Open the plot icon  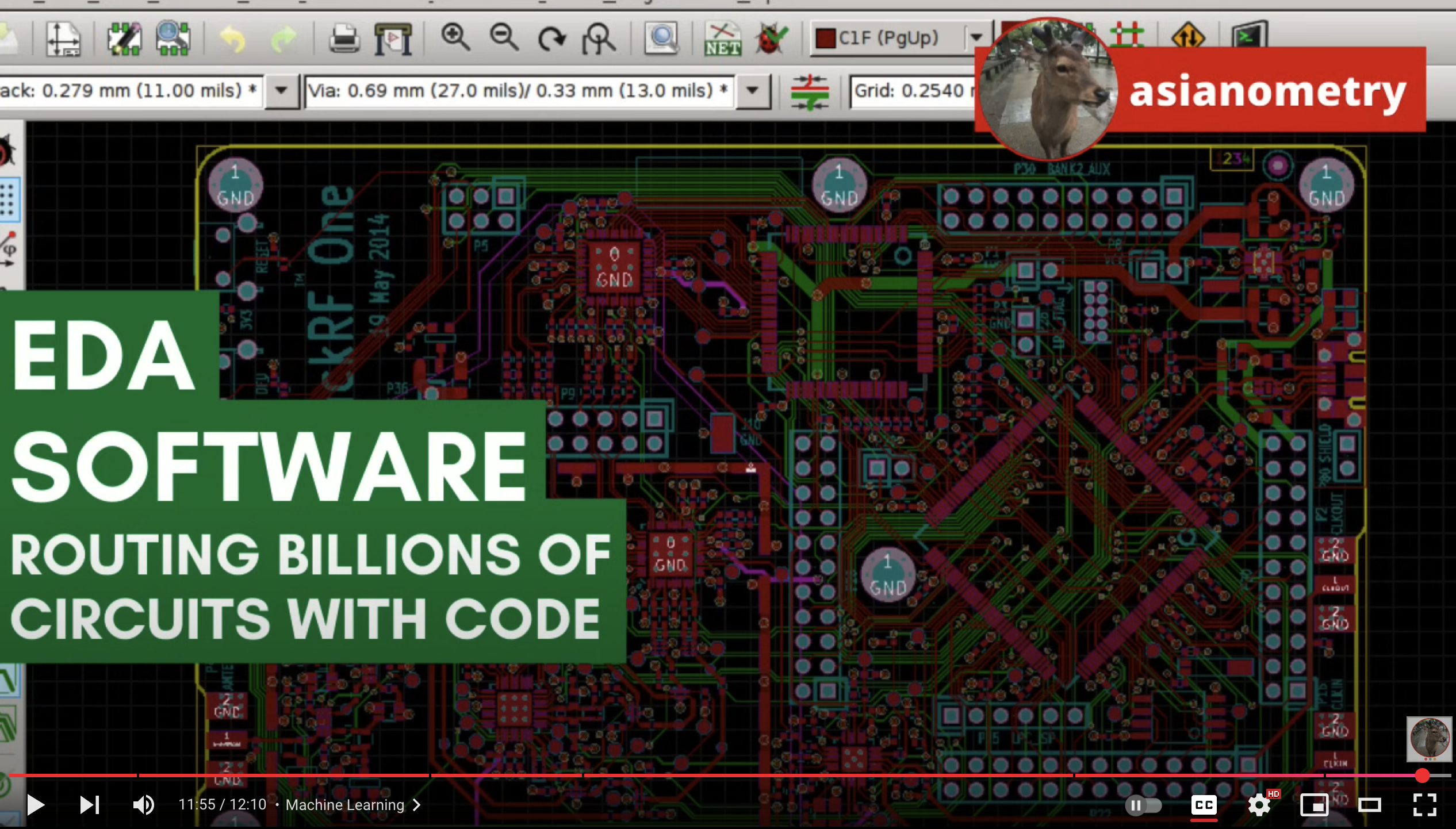point(393,39)
